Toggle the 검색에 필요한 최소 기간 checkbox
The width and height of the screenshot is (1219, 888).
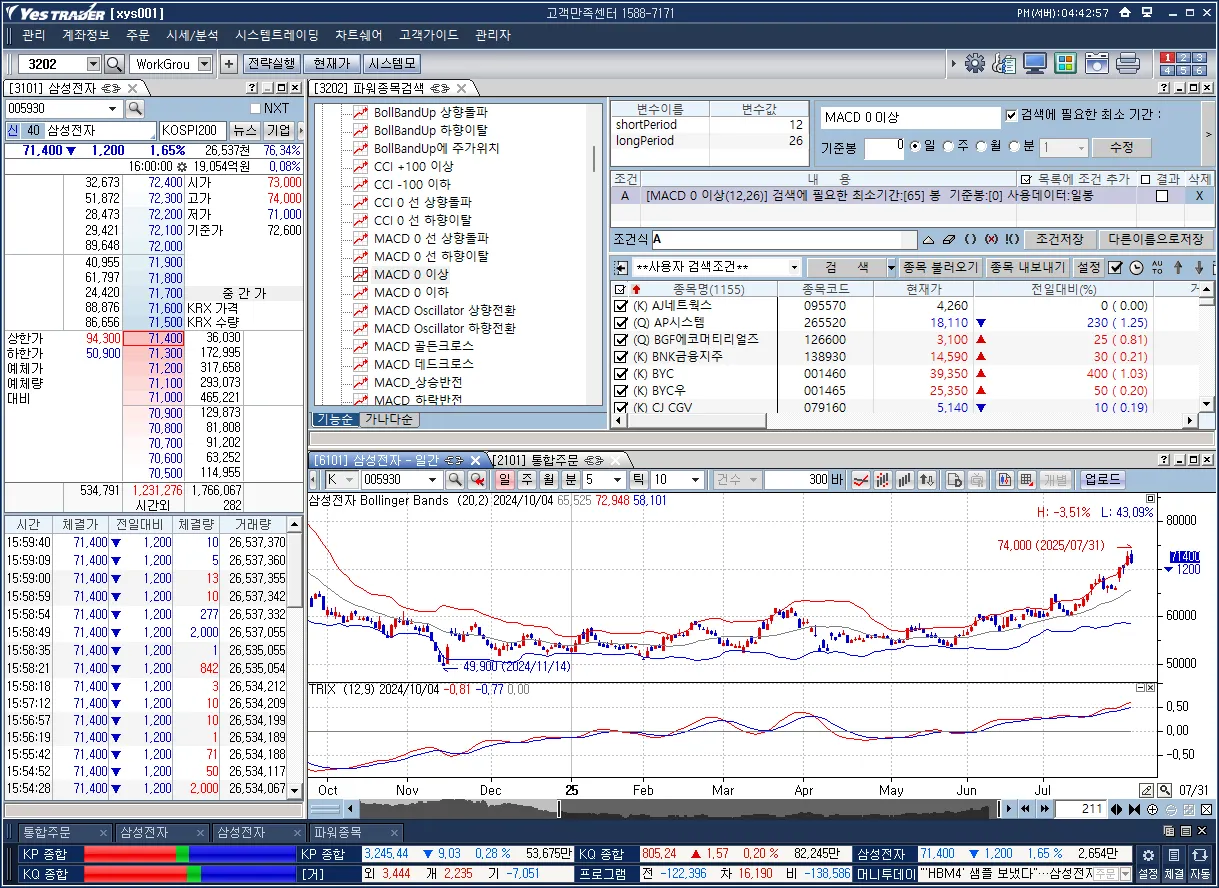click(1011, 115)
